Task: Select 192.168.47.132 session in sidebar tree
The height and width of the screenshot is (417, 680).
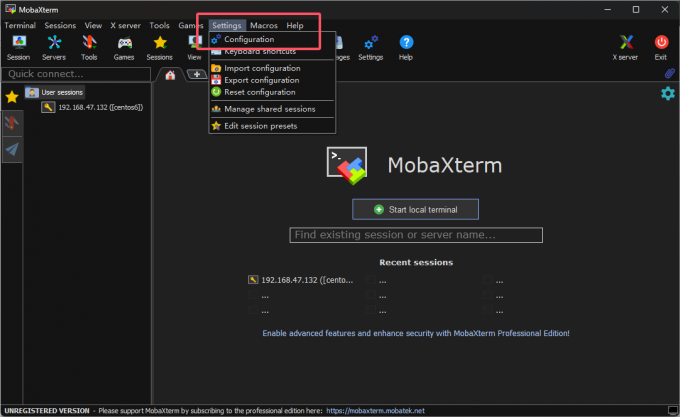Action: coord(92,107)
